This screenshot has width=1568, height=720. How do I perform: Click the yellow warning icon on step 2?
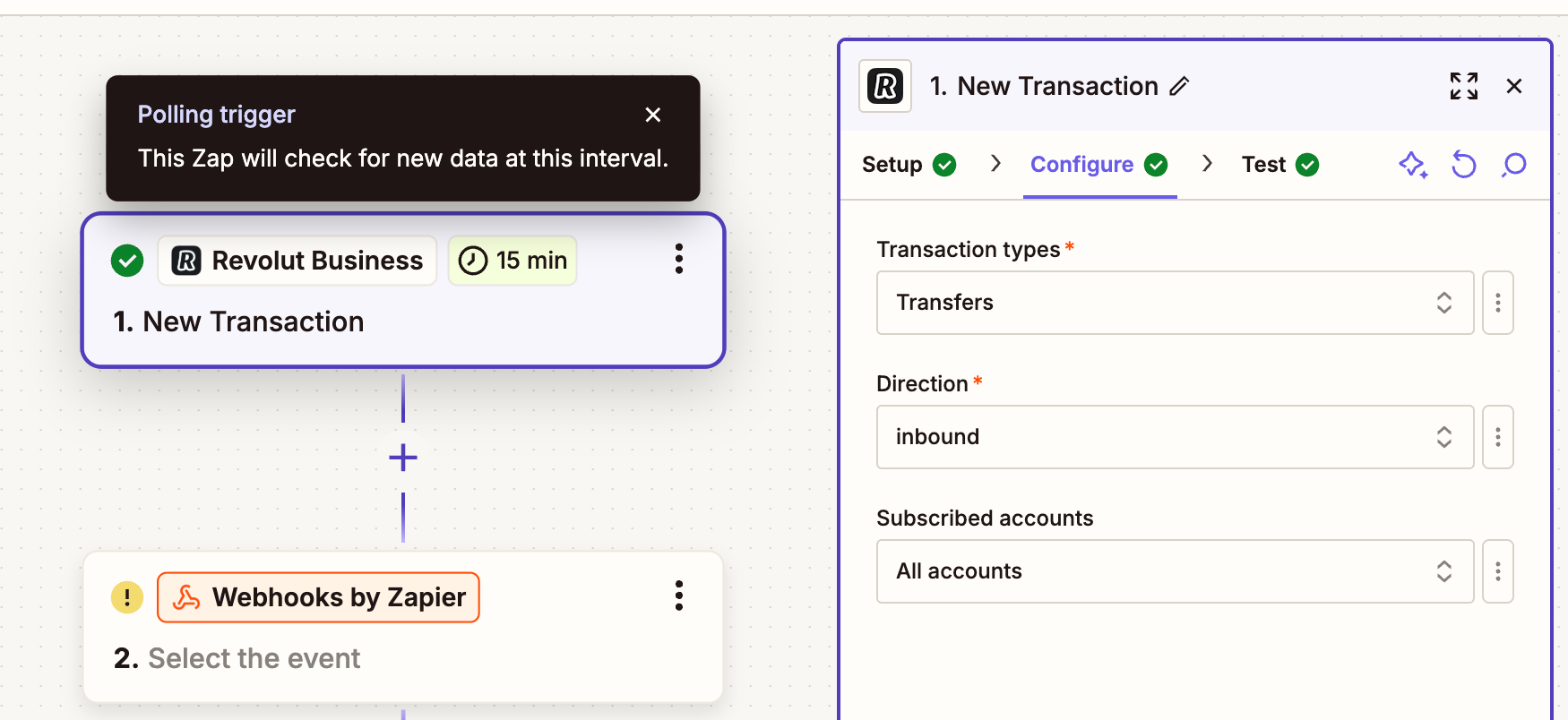tap(127, 597)
